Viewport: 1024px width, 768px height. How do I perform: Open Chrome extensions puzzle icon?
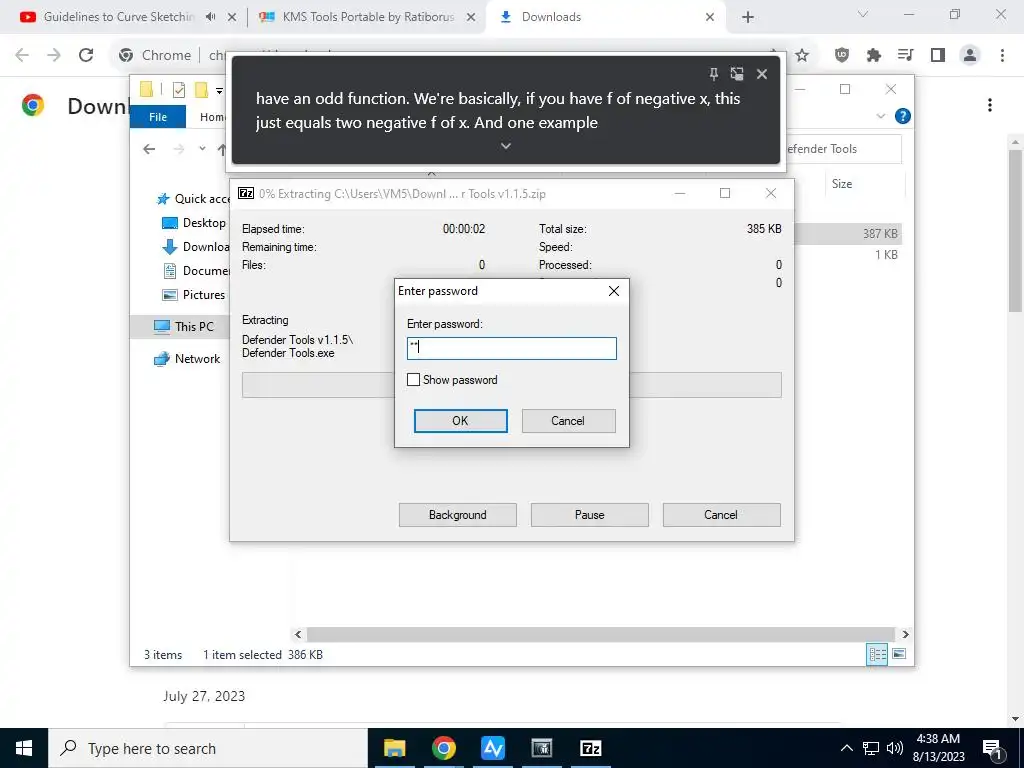874,56
